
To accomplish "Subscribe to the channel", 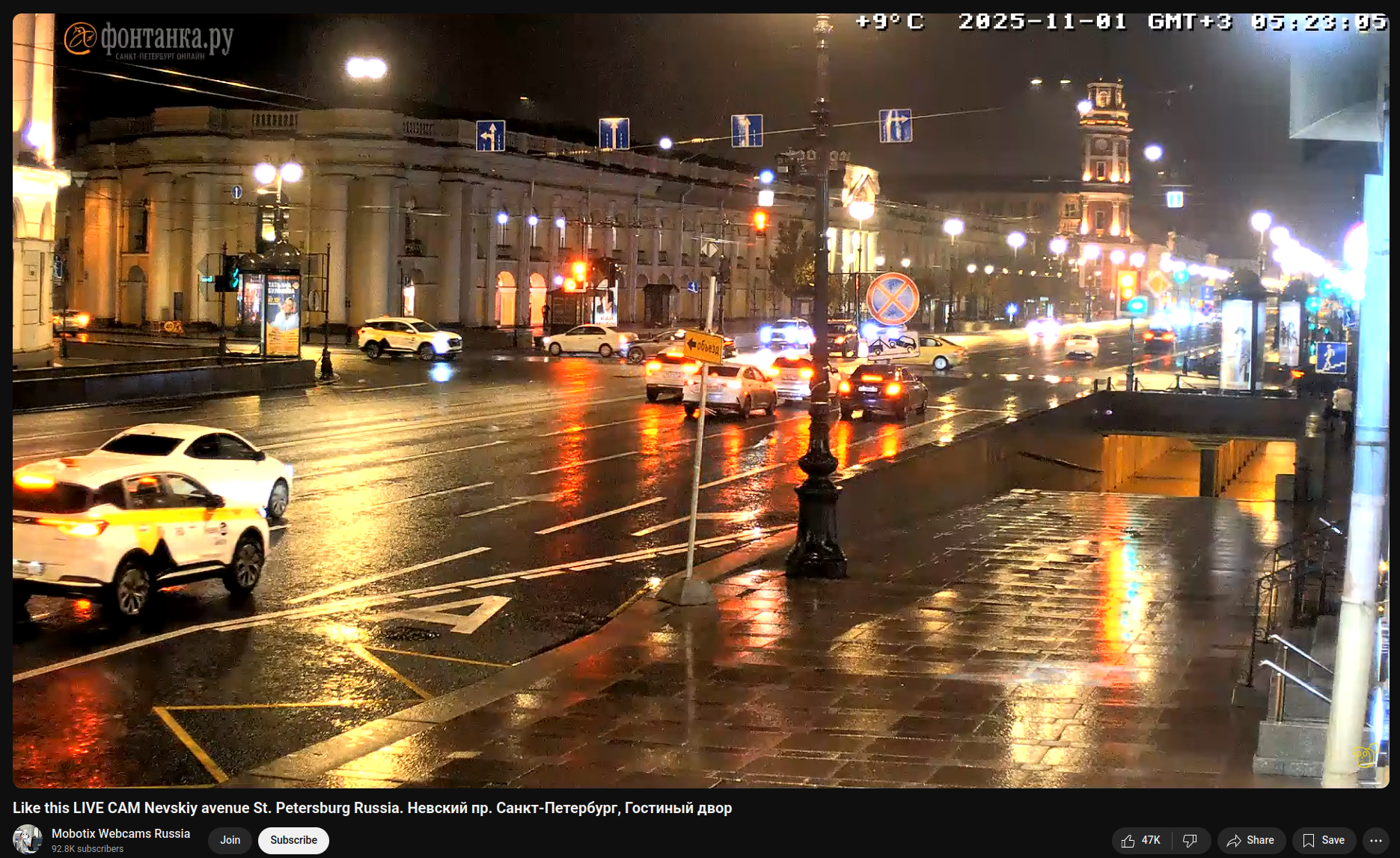I will coord(293,840).
